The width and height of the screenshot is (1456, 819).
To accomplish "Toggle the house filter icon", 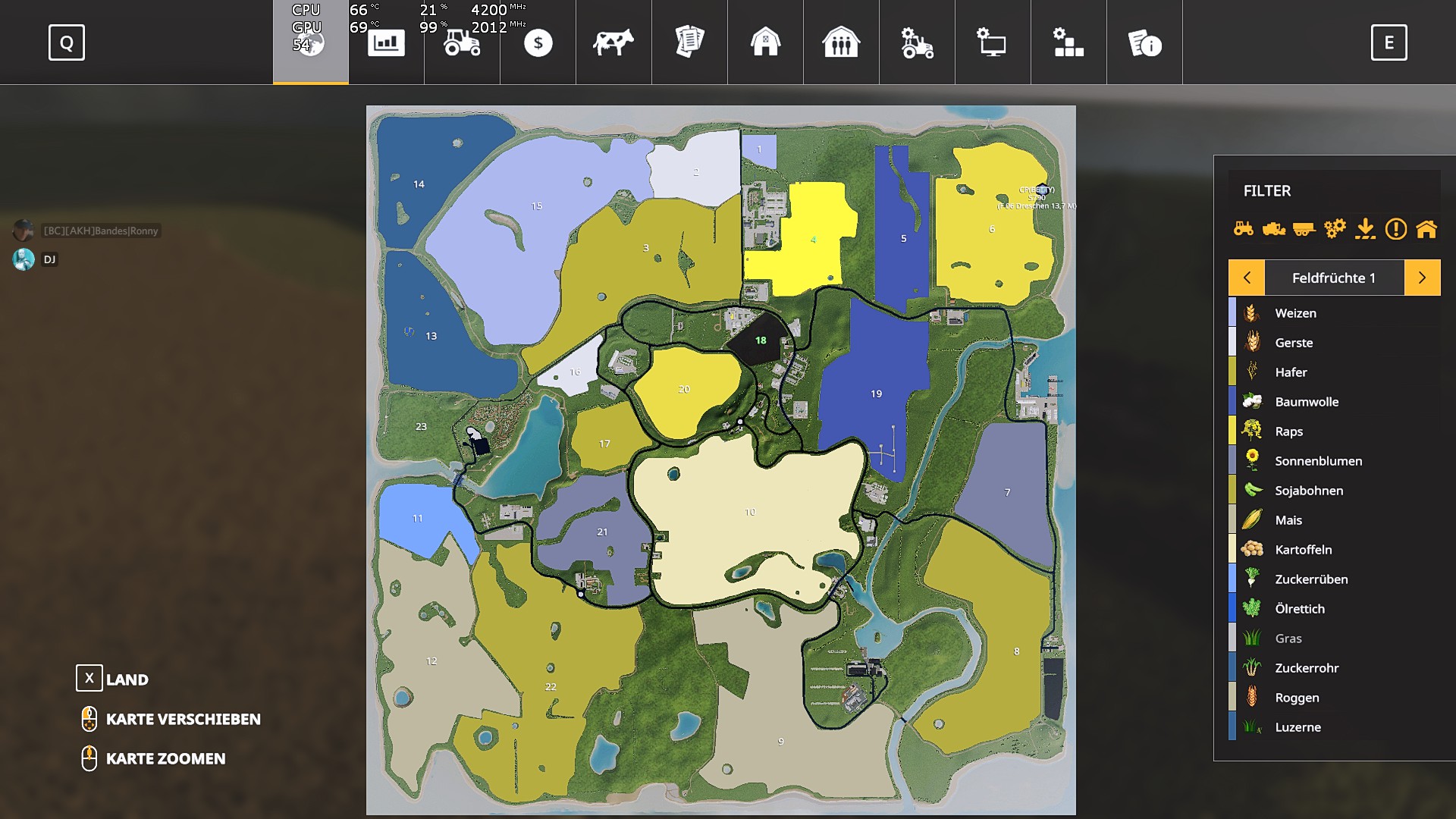I will tap(1426, 228).
